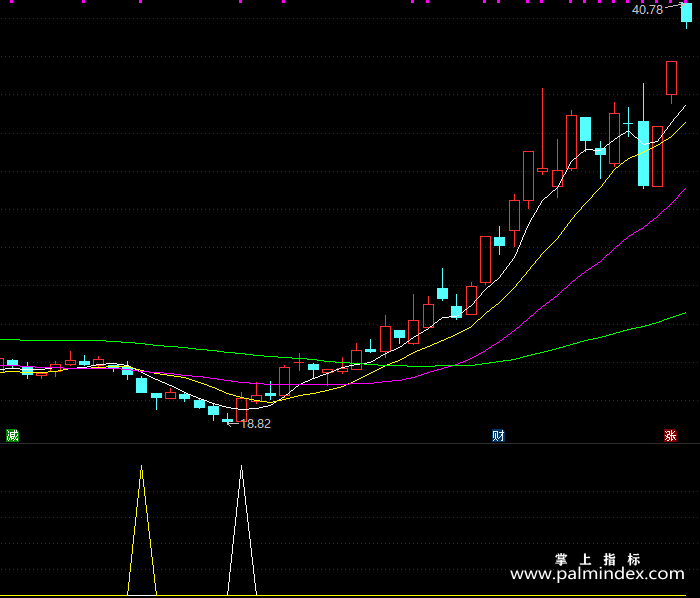The width and height of the screenshot is (700, 598).
Task: Click the red 涨 marker icon
Action: (x=670, y=436)
